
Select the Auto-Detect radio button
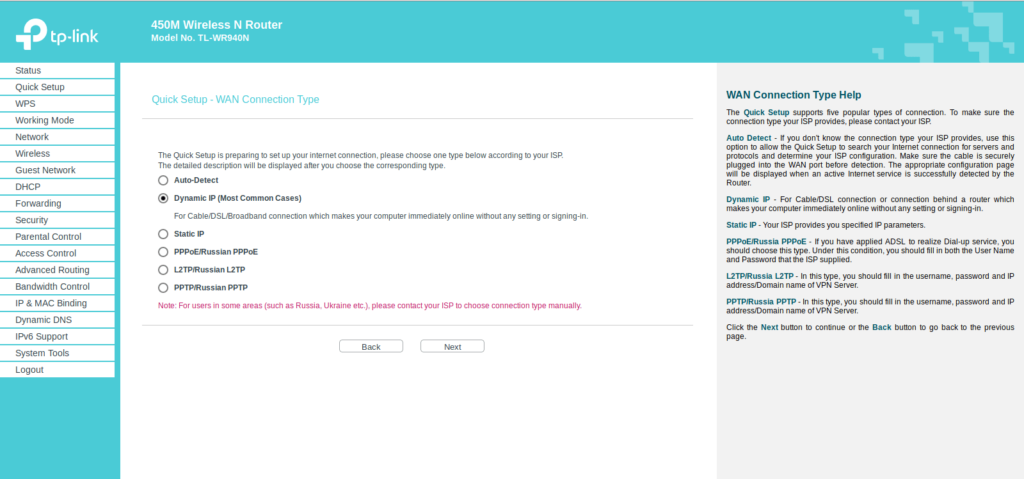click(164, 181)
